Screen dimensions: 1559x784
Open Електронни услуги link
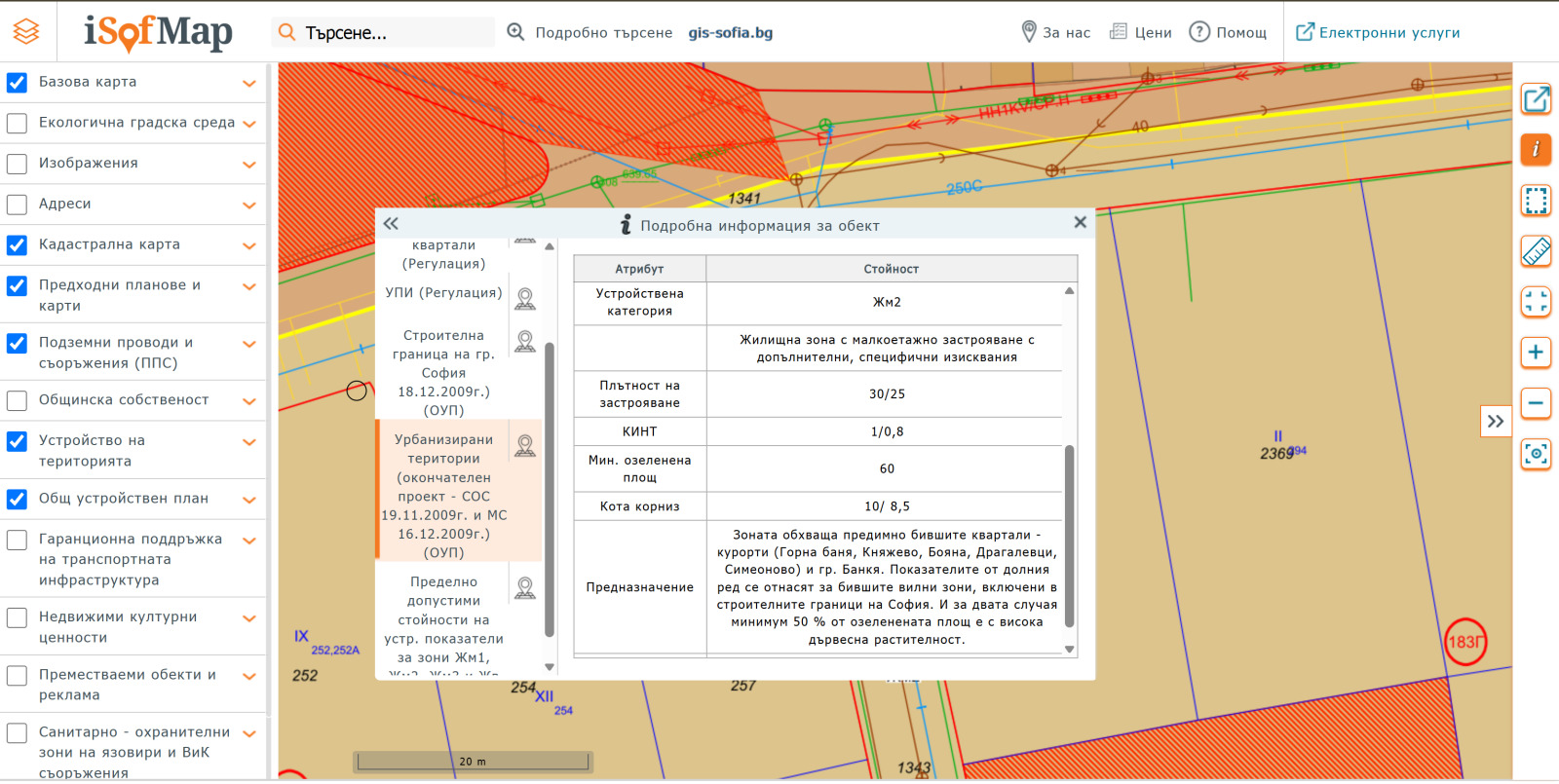coord(1378,32)
